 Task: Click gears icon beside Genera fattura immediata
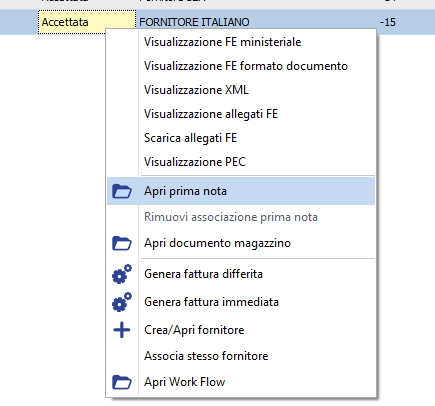point(122,302)
